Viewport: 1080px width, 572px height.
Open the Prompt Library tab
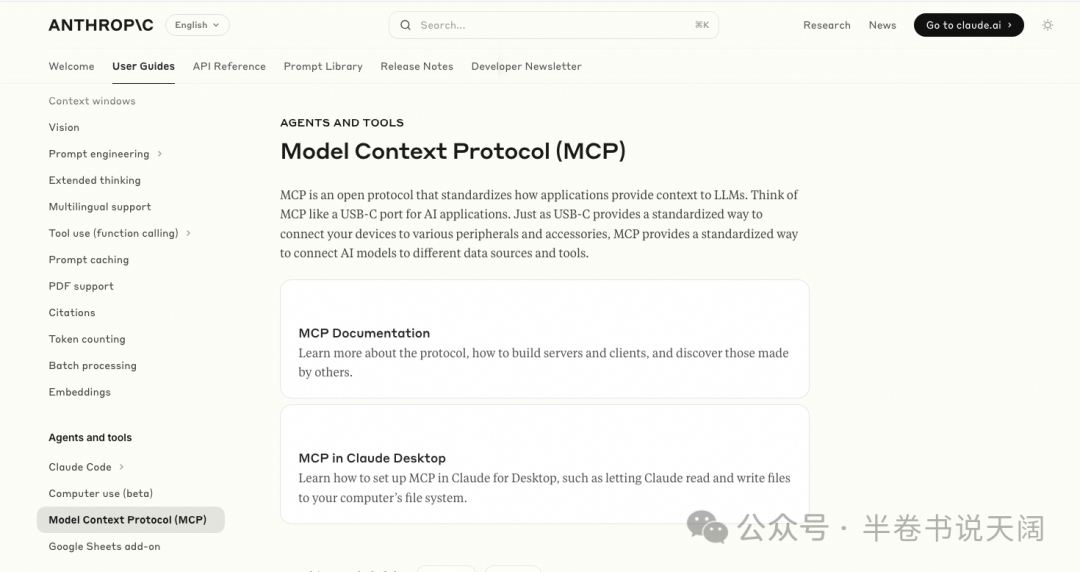coord(323,66)
